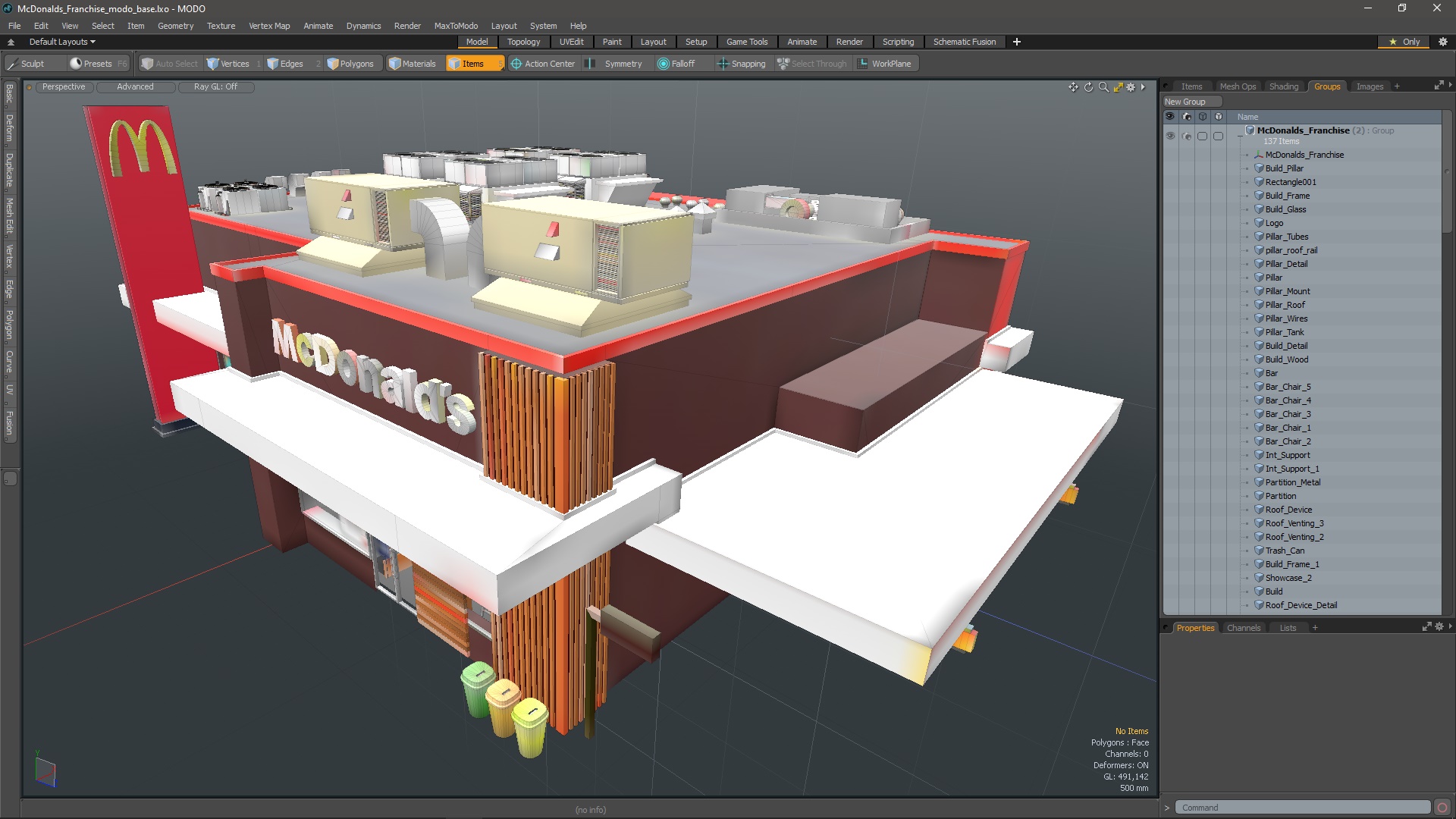Click the Command input field
This screenshot has width=1456, height=819.
point(1302,808)
